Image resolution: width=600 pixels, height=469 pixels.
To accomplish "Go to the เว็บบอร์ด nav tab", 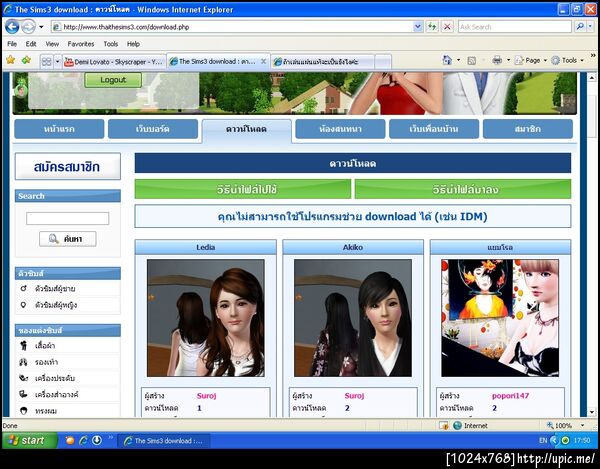I will pyautogui.click(x=153, y=129).
